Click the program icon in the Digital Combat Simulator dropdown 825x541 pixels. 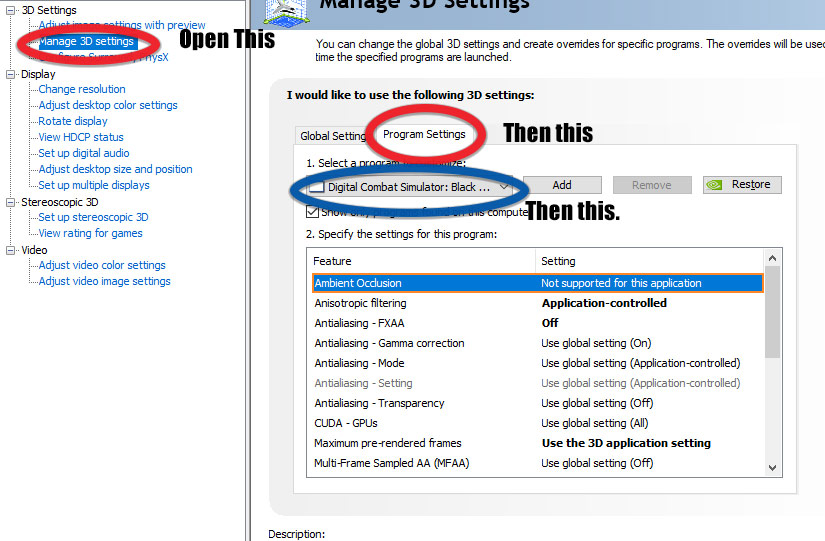[316, 187]
